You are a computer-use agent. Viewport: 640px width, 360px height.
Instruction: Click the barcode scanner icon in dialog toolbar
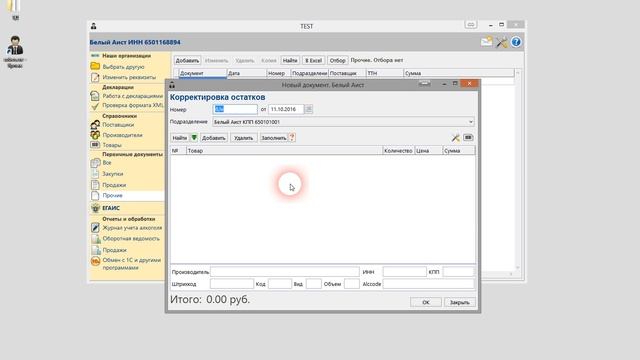point(468,138)
